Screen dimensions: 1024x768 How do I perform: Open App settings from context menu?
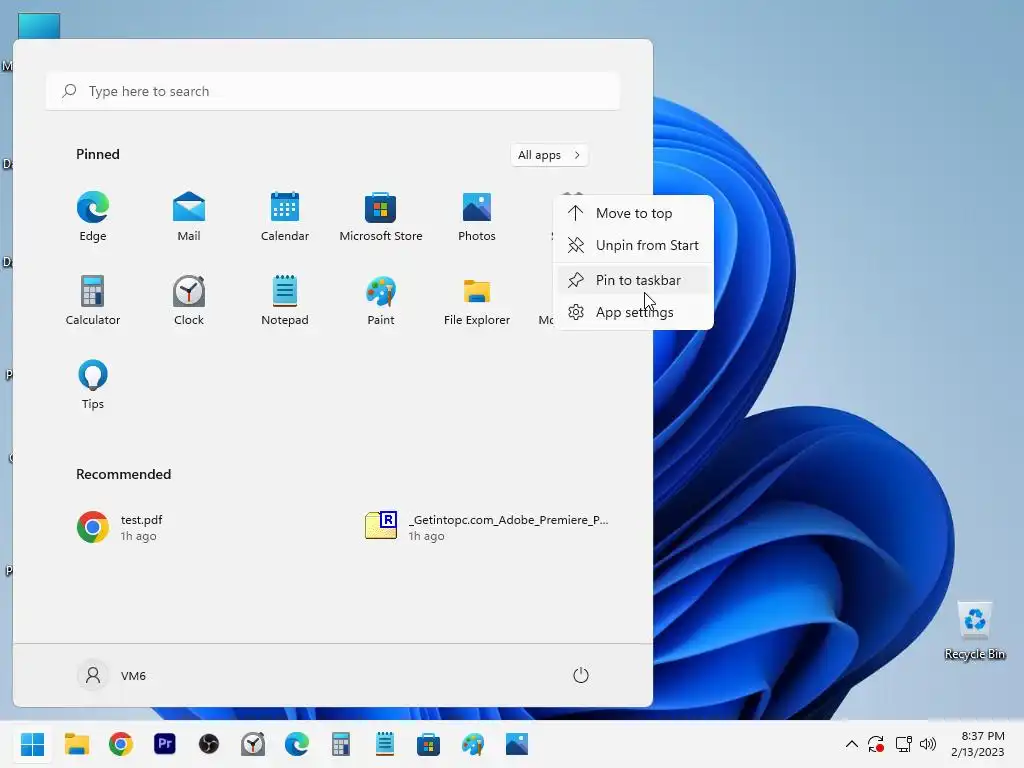[x=633, y=312]
